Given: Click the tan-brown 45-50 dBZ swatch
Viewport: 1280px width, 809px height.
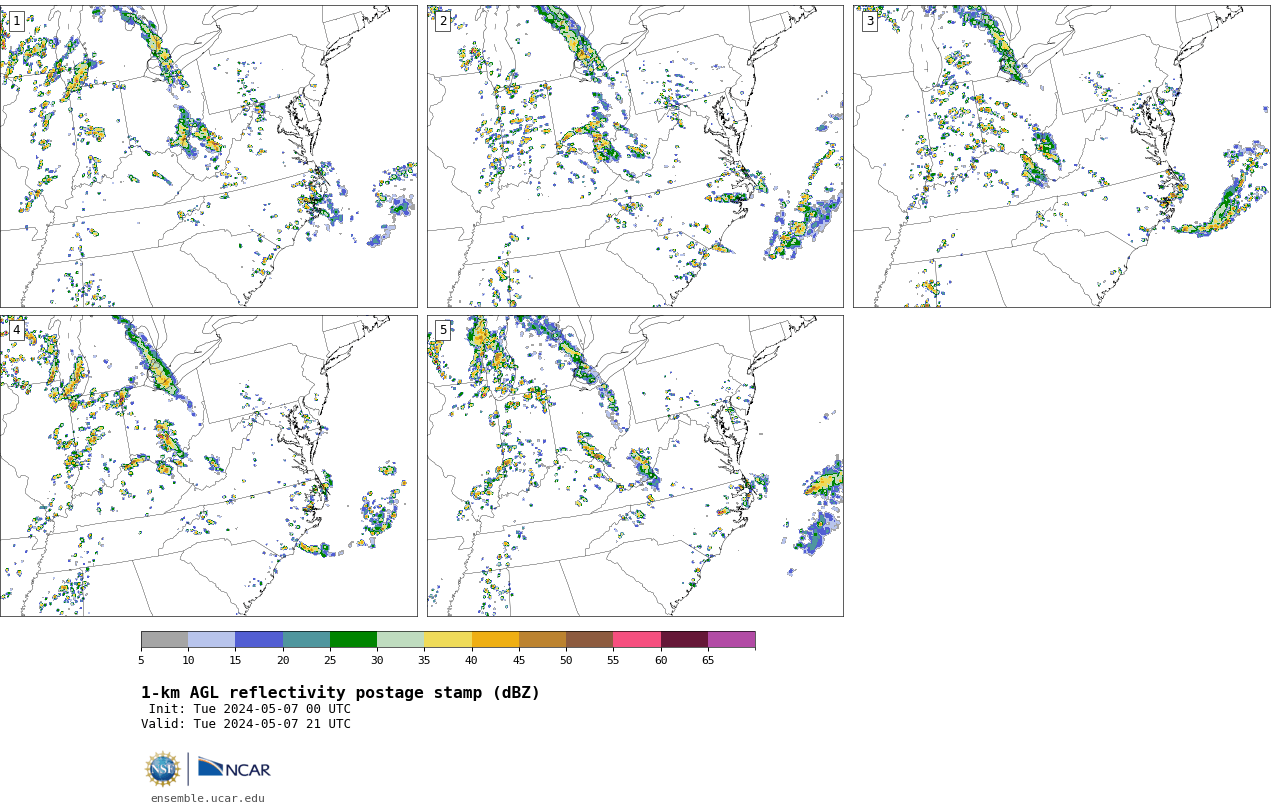Looking at the screenshot, I should point(542,640).
